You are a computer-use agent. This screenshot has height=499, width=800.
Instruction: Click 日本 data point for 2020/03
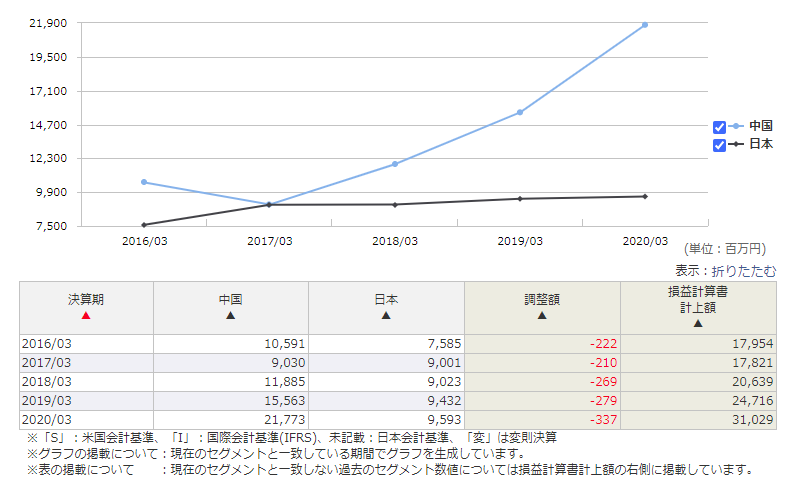(x=645, y=196)
